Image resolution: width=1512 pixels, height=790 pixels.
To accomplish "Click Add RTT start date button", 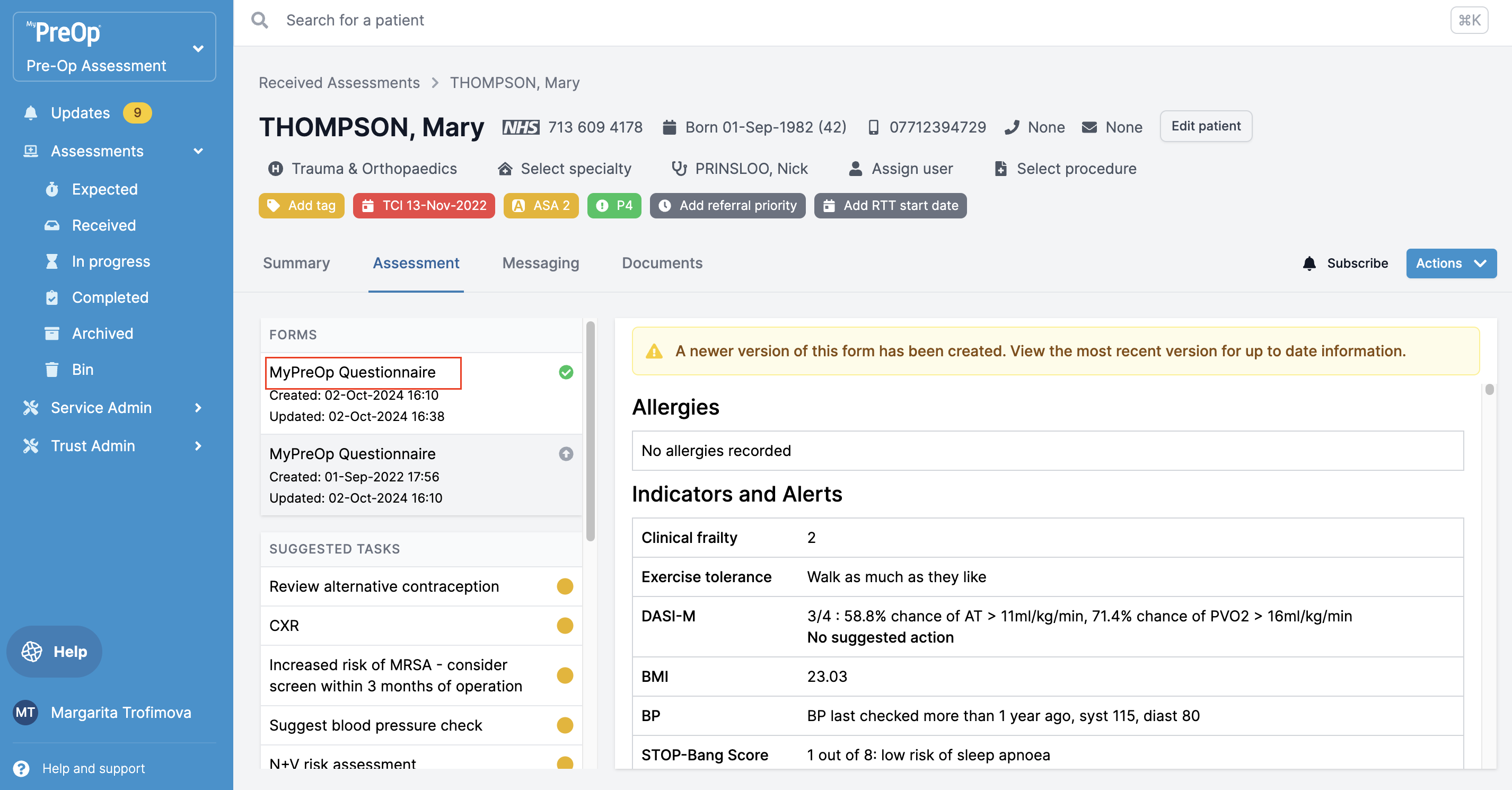I will pos(890,205).
